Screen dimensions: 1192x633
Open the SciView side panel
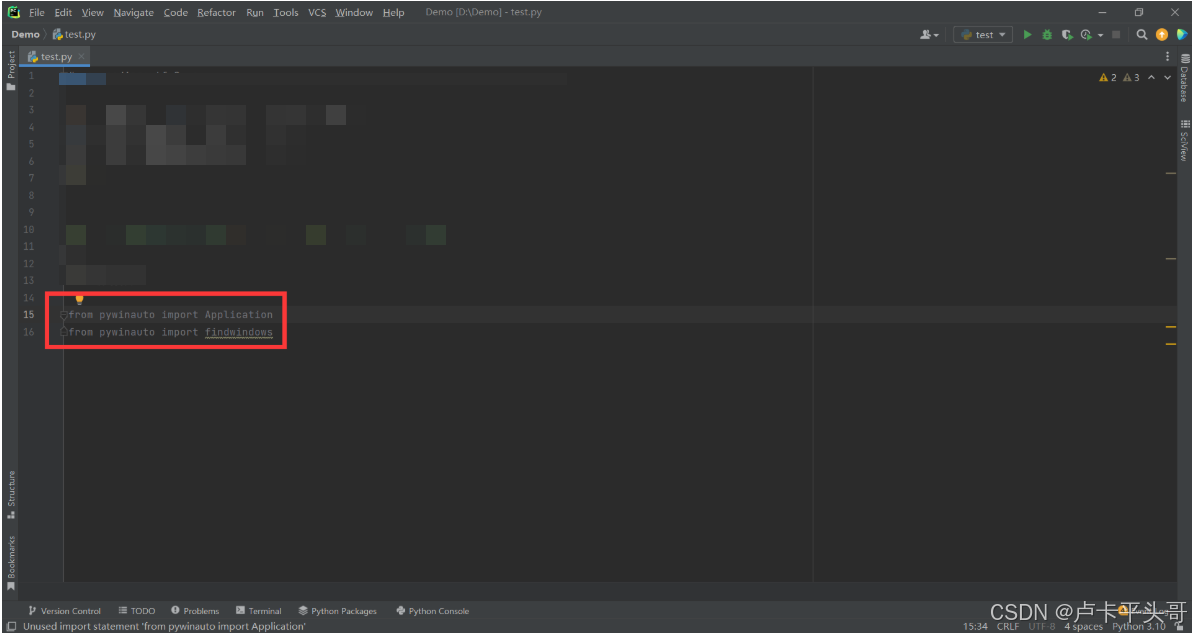pos(1184,141)
